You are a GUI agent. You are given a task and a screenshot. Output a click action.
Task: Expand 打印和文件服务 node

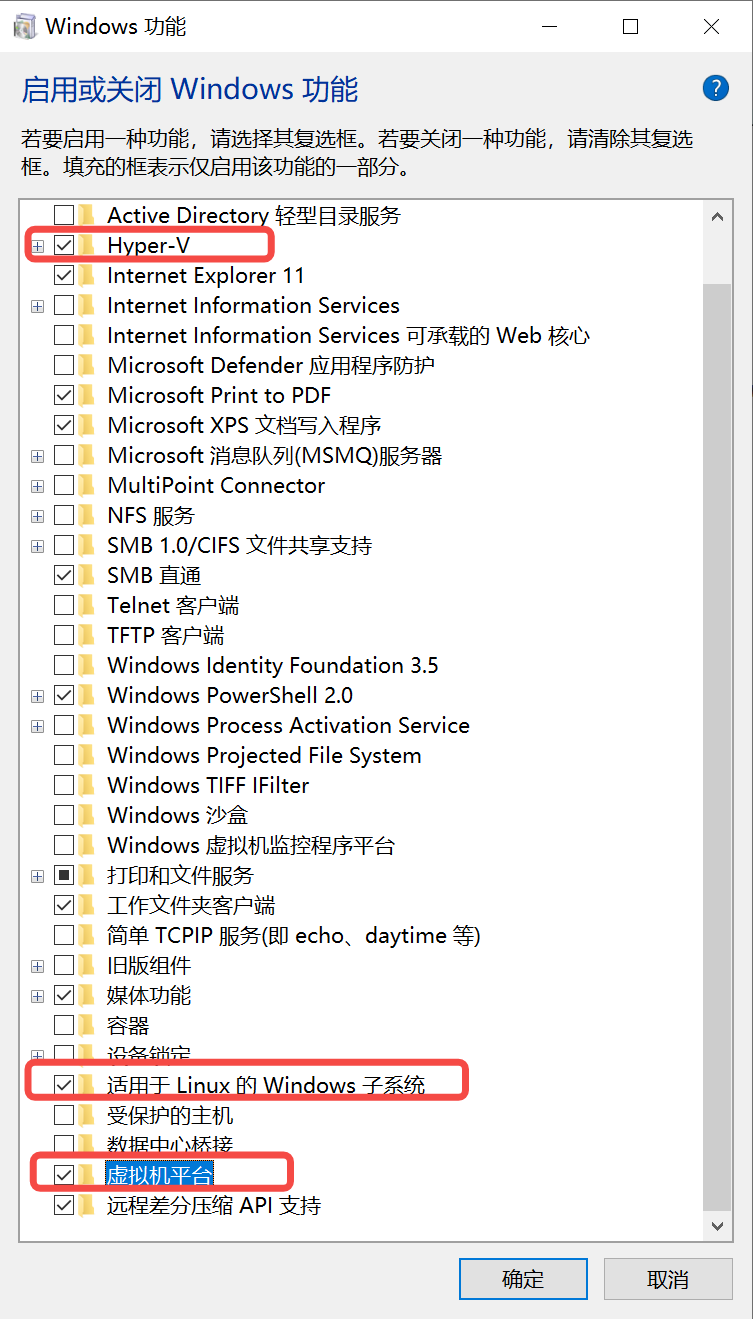[38, 876]
